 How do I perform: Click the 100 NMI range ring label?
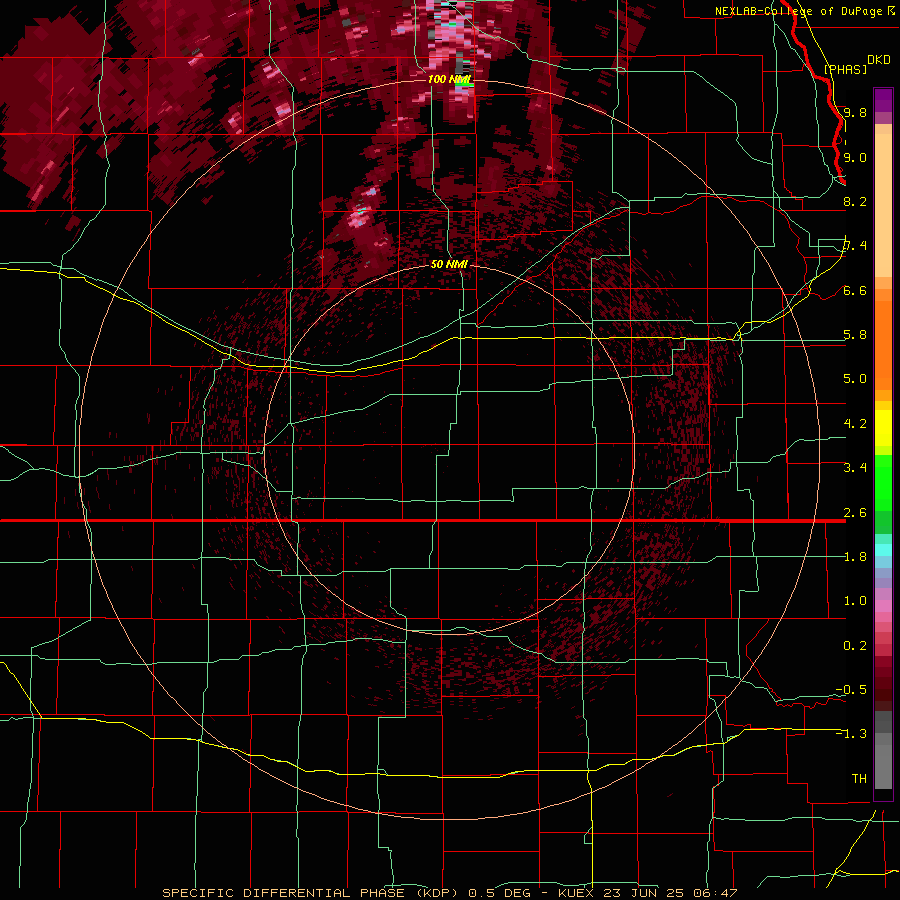click(449, 79)
